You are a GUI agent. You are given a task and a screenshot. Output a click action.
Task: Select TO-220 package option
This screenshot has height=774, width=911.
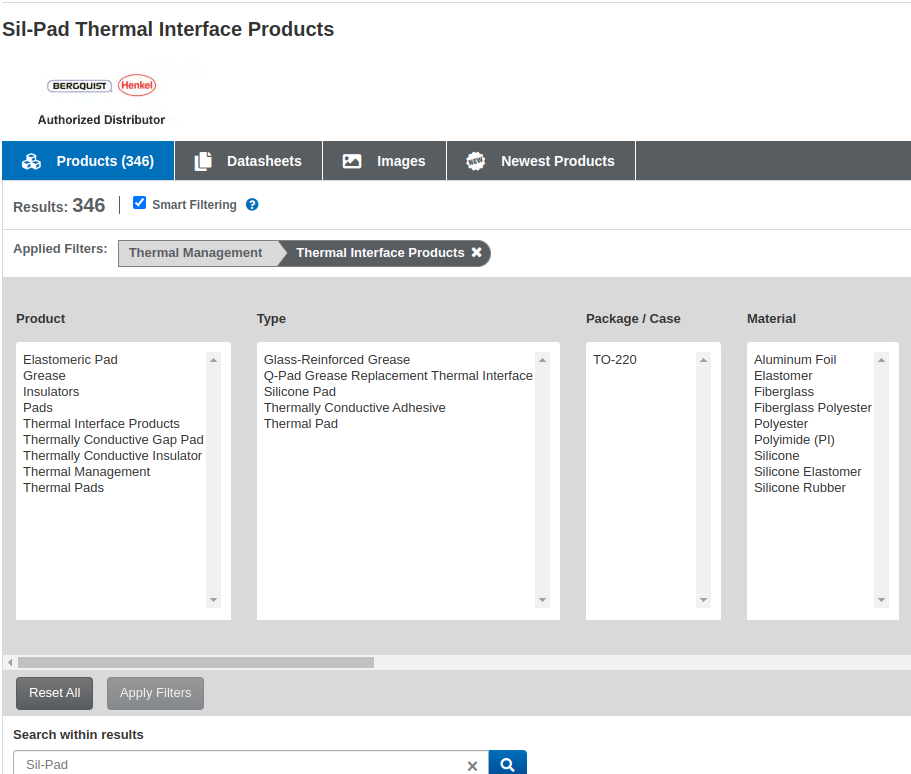615,360
